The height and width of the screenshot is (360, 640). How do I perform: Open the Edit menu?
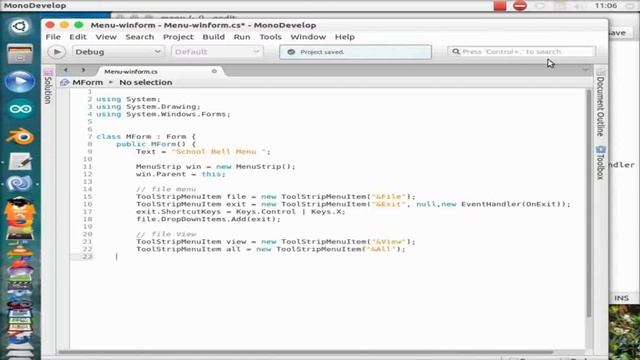tap(78, 37)
